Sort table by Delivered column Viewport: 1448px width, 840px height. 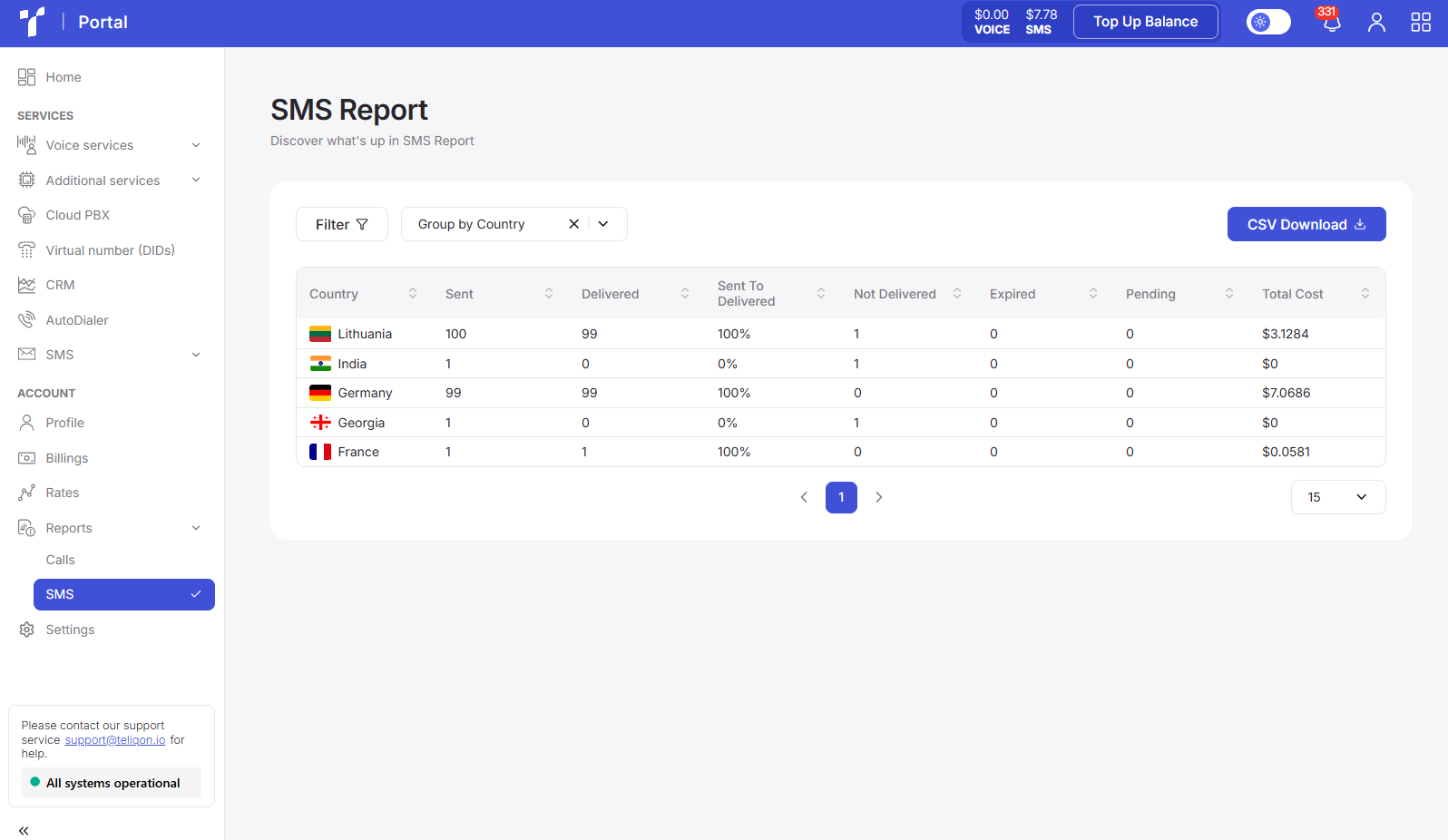tap(685, 293)
